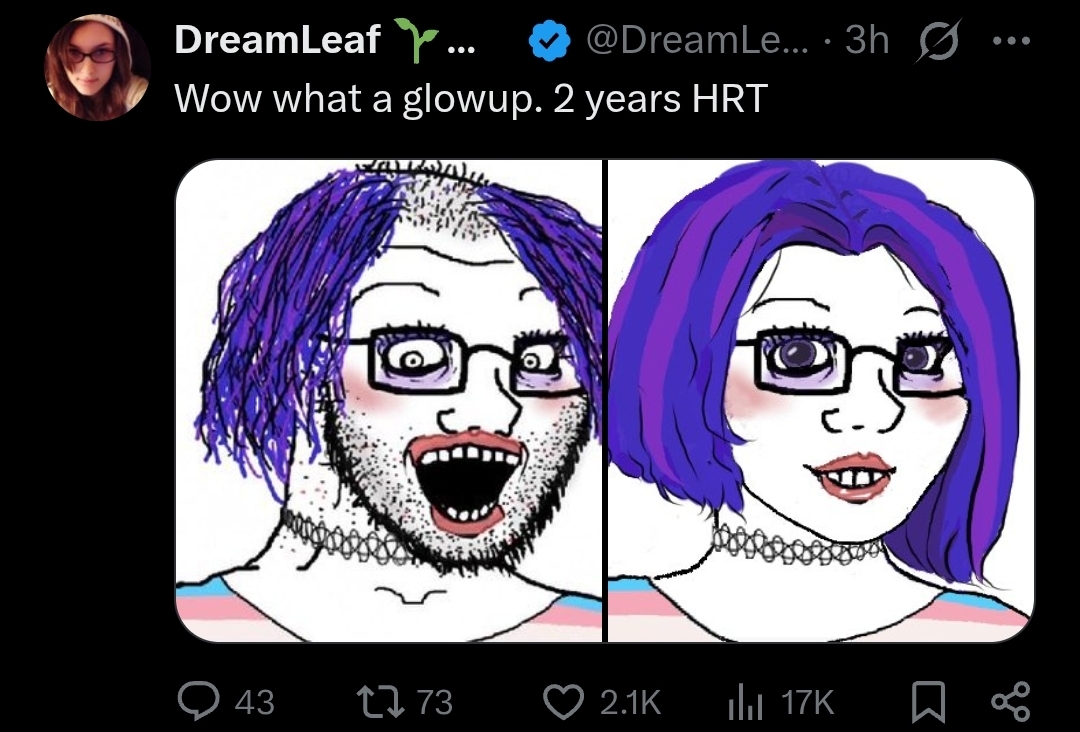1080x732 pixels.
Task: Open the left image with bearded character
Action: (389, 400)
